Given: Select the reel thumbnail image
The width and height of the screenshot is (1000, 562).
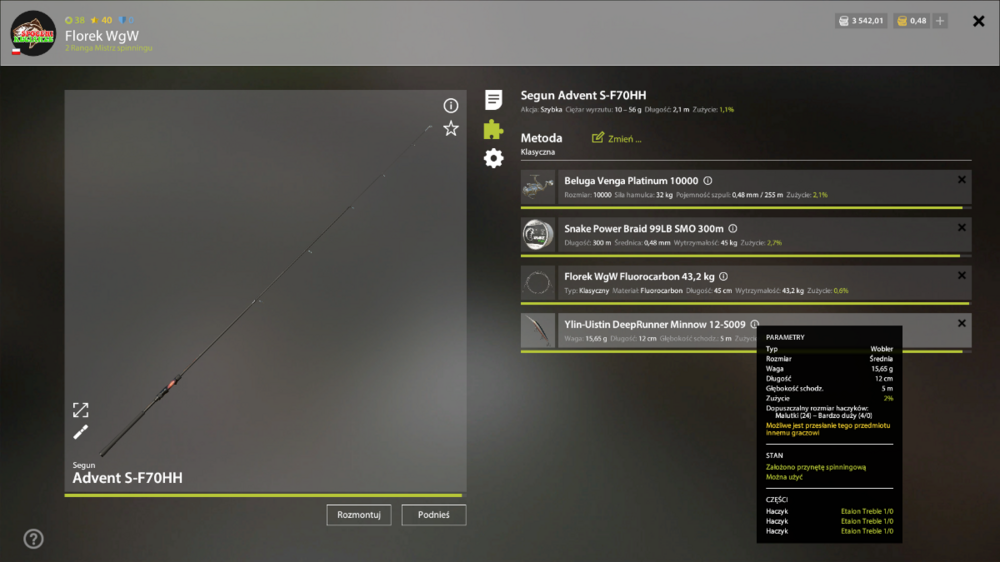Looking at the screenshot, I should pos(538,187).
